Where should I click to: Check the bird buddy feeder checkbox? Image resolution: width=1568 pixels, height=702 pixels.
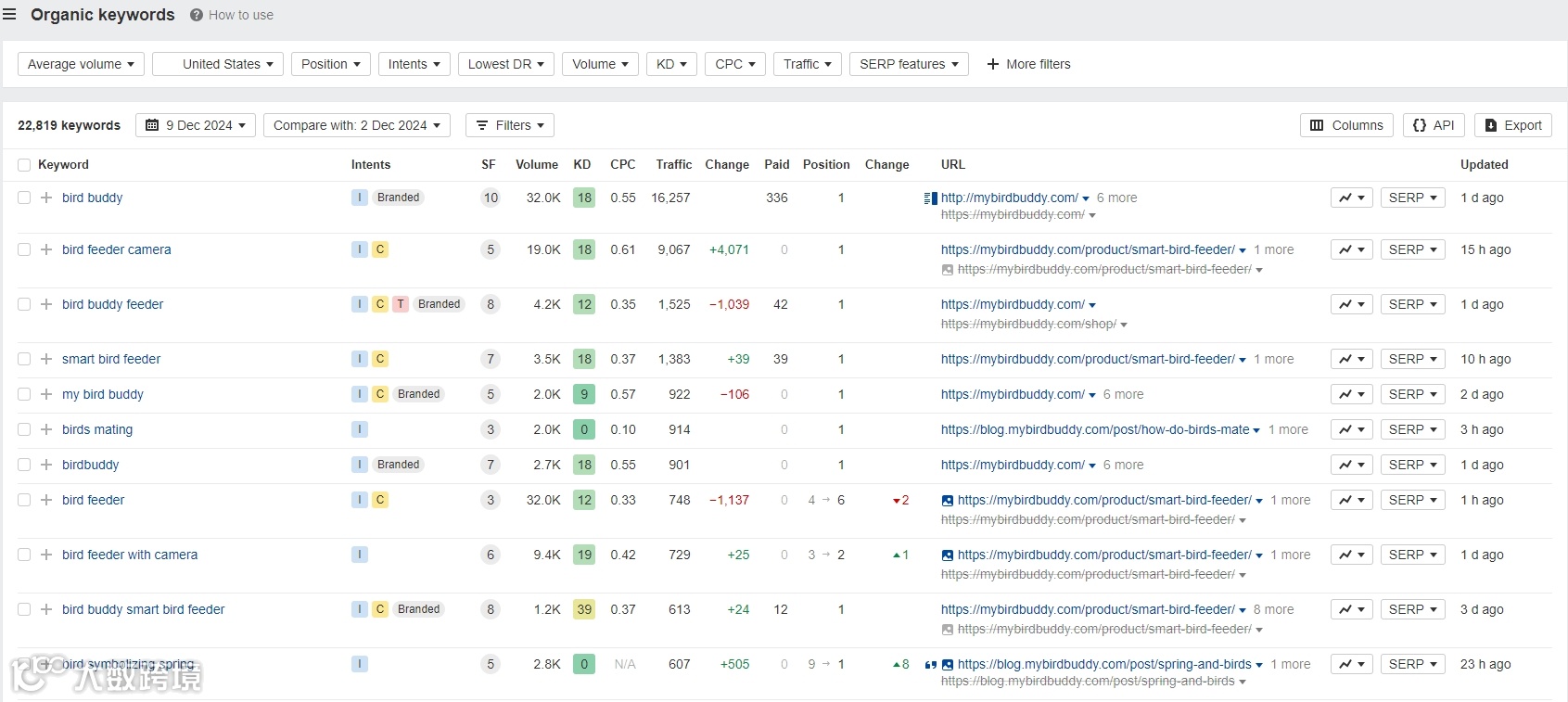24,304
